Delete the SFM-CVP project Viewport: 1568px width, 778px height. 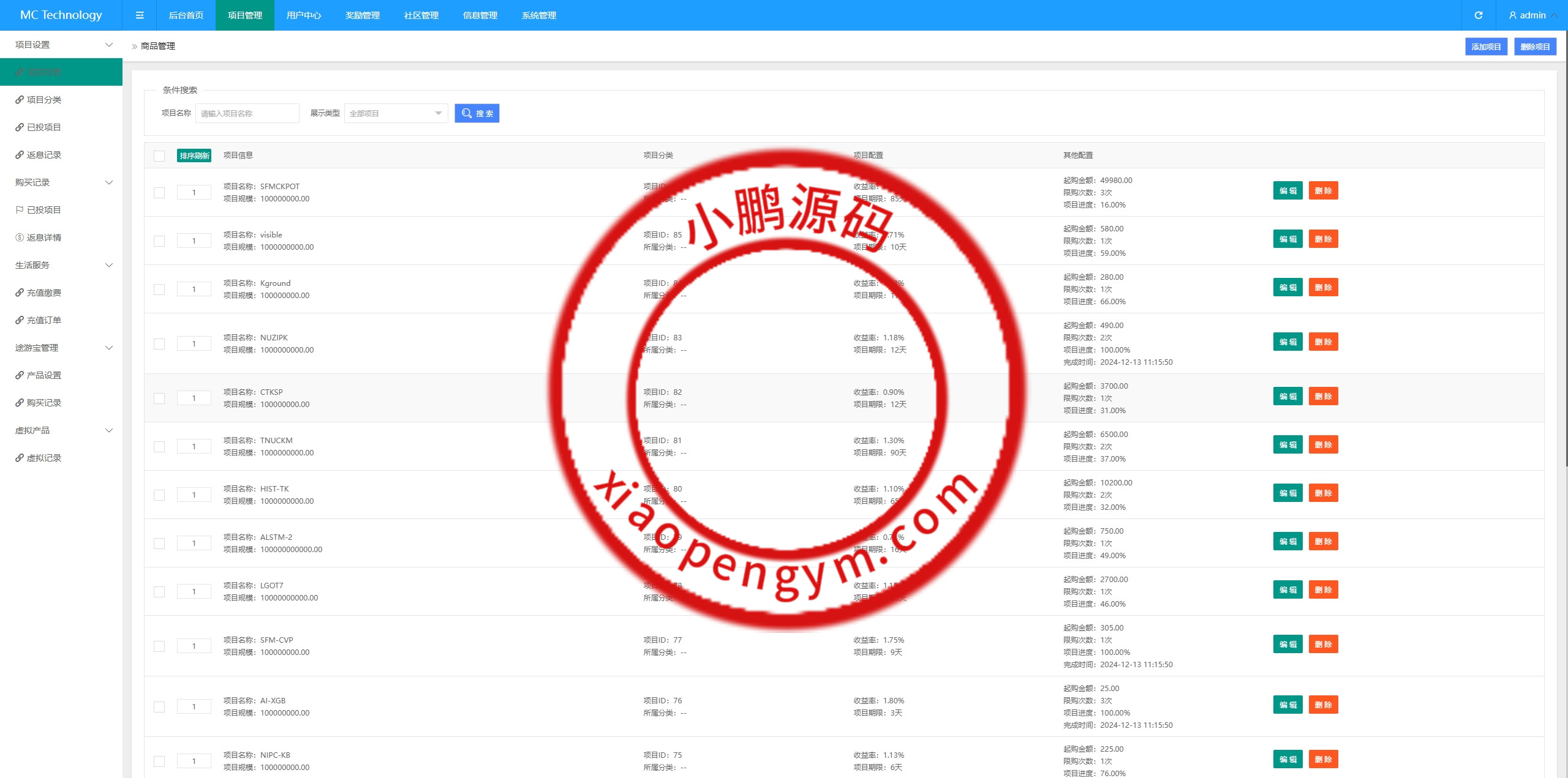pos(1323,644)
